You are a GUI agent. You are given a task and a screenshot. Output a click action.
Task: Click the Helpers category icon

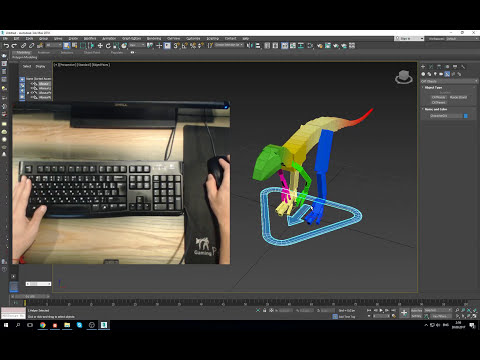click(447, 74)
